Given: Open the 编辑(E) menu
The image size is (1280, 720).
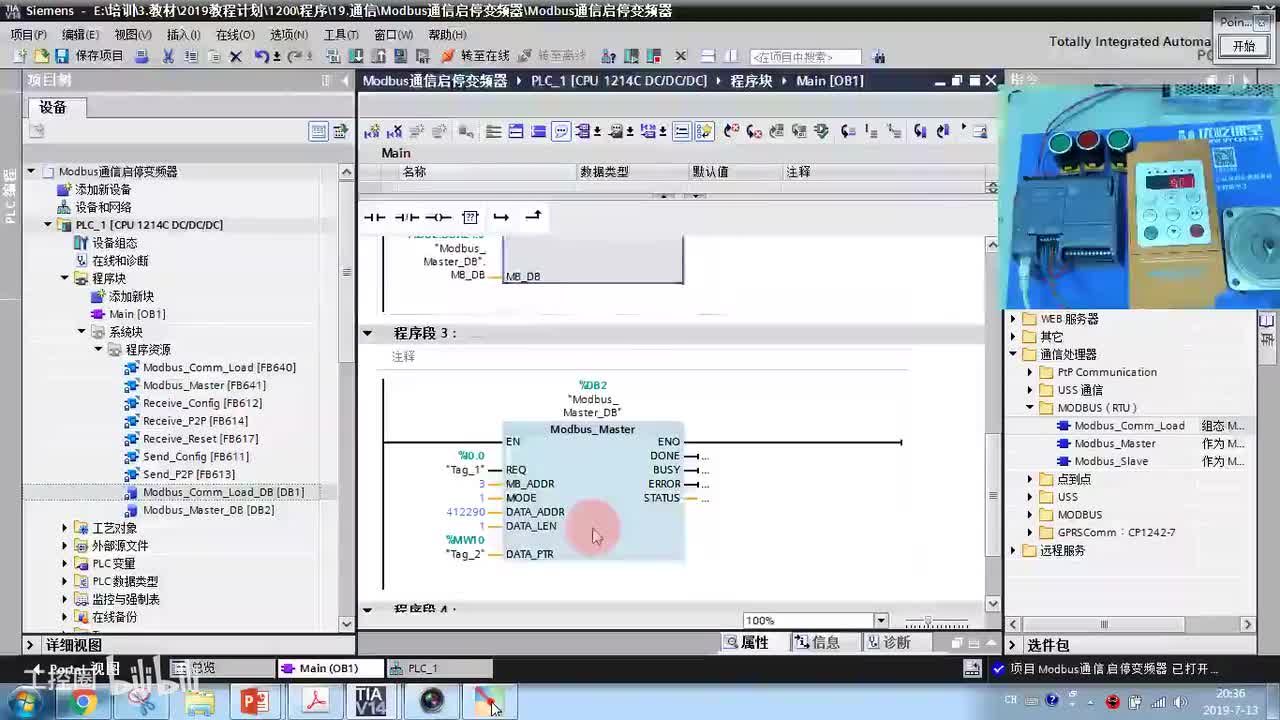Looking at the screenshot, I should 80,34.
